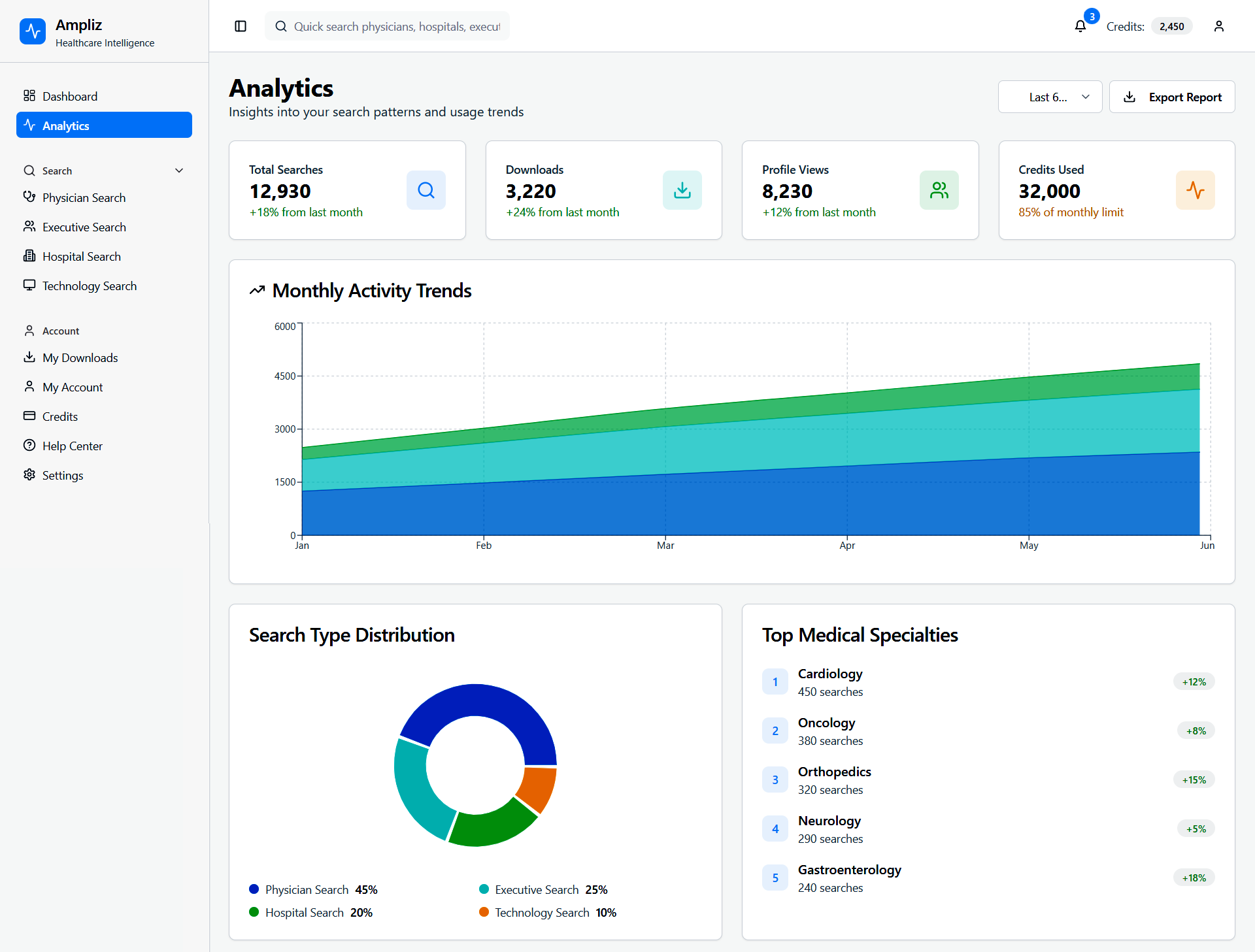Click the Total Searches magnifier icon
This screenshot has width=1255, height=952.
pos(426,190)
